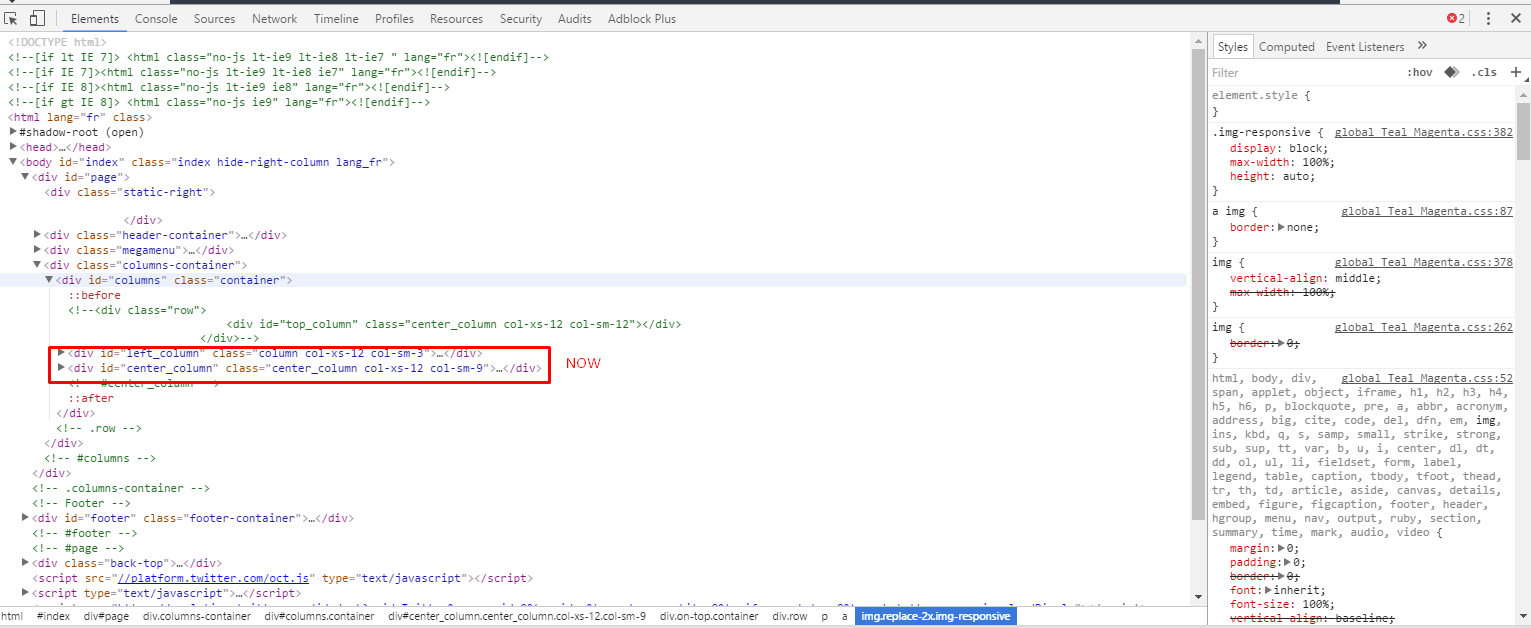Select the img.replace-2x.img-responsive breadcrumb
Image resolution: width=1531 pixels, height=628 pixels.
(936, 617)
